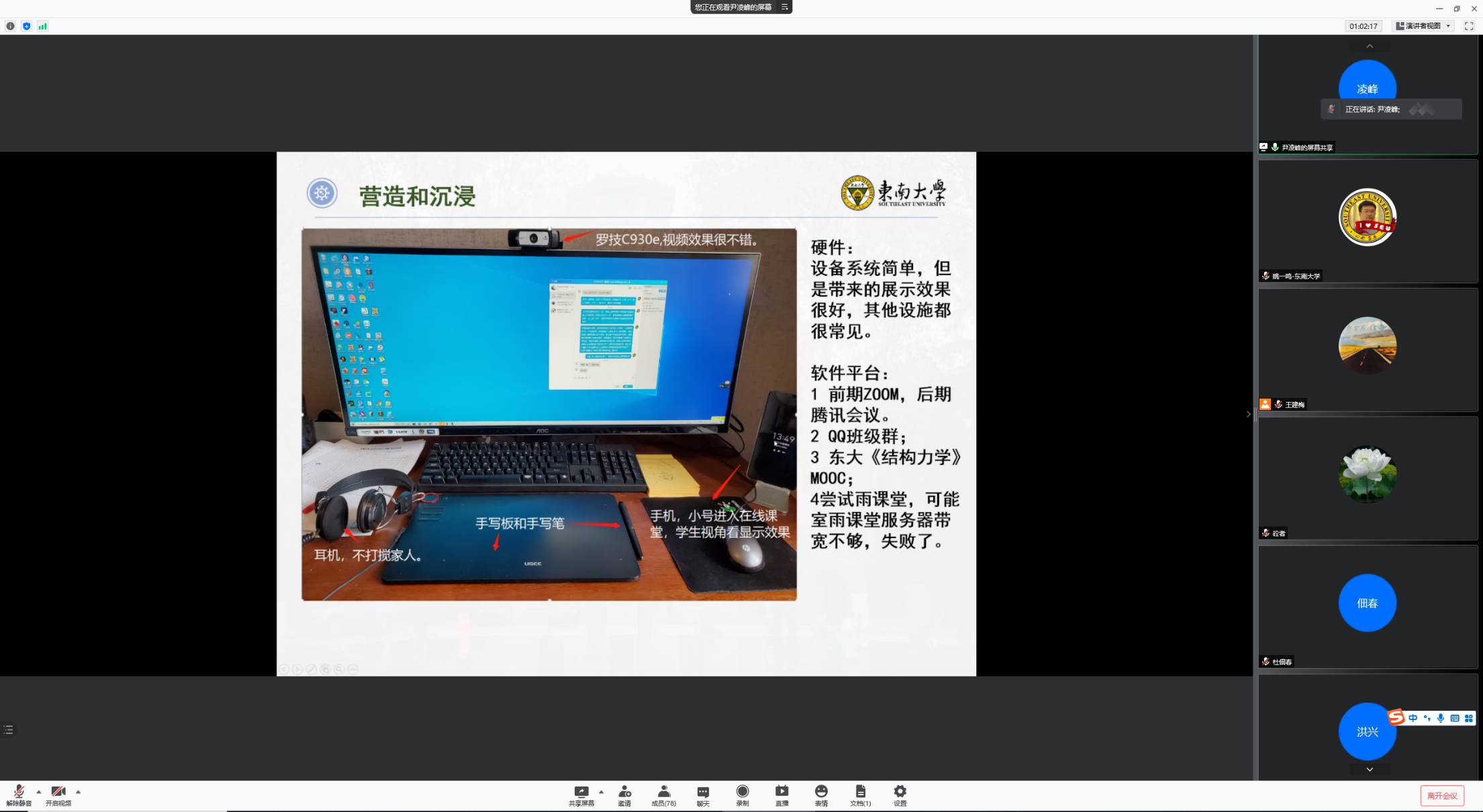Click the 您正在观看尹凌峰的屏幕 banner
Viewport: 1483px width, 812px height.
coord(733,7)
